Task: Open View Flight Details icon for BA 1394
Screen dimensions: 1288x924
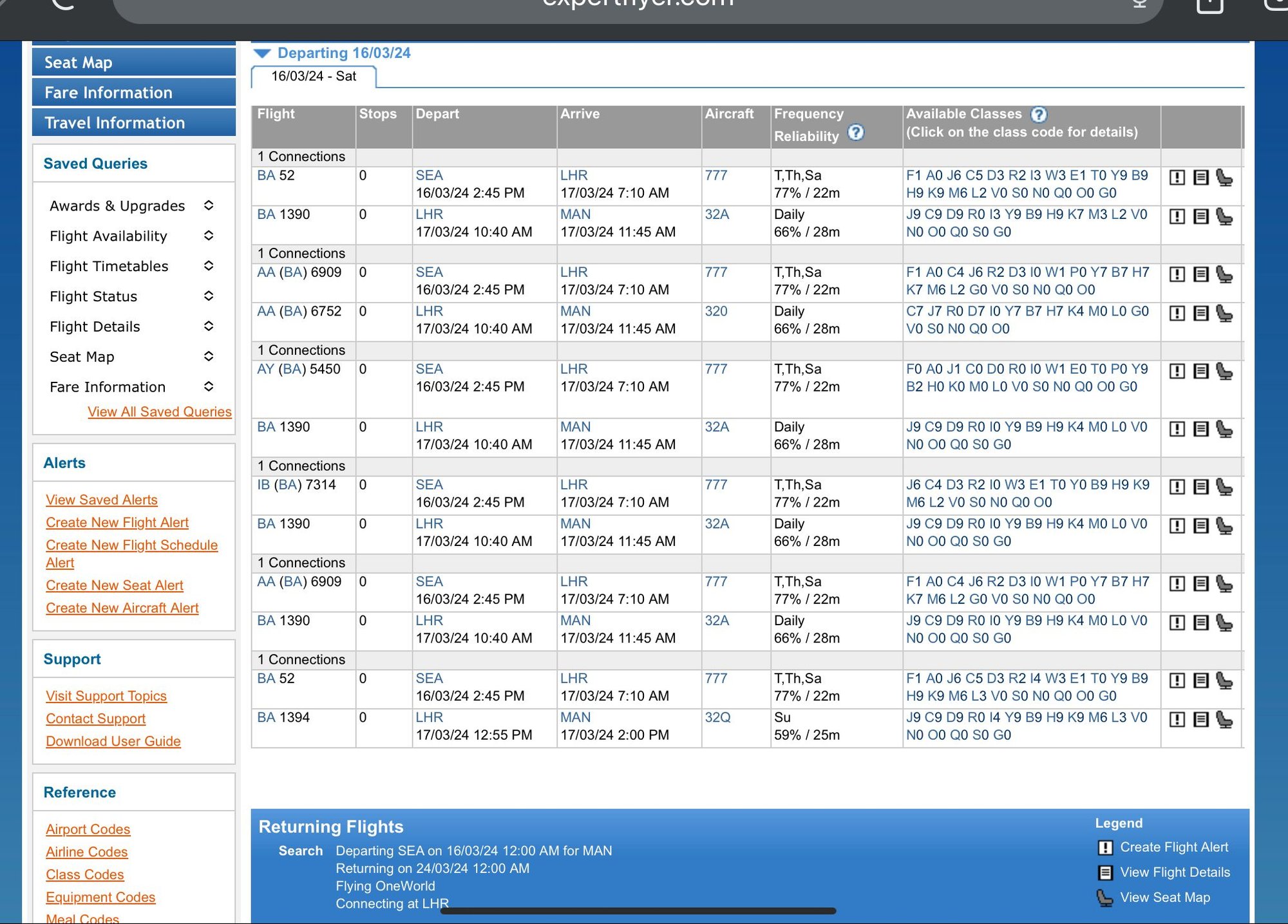Action: [x=1200, y=719]
